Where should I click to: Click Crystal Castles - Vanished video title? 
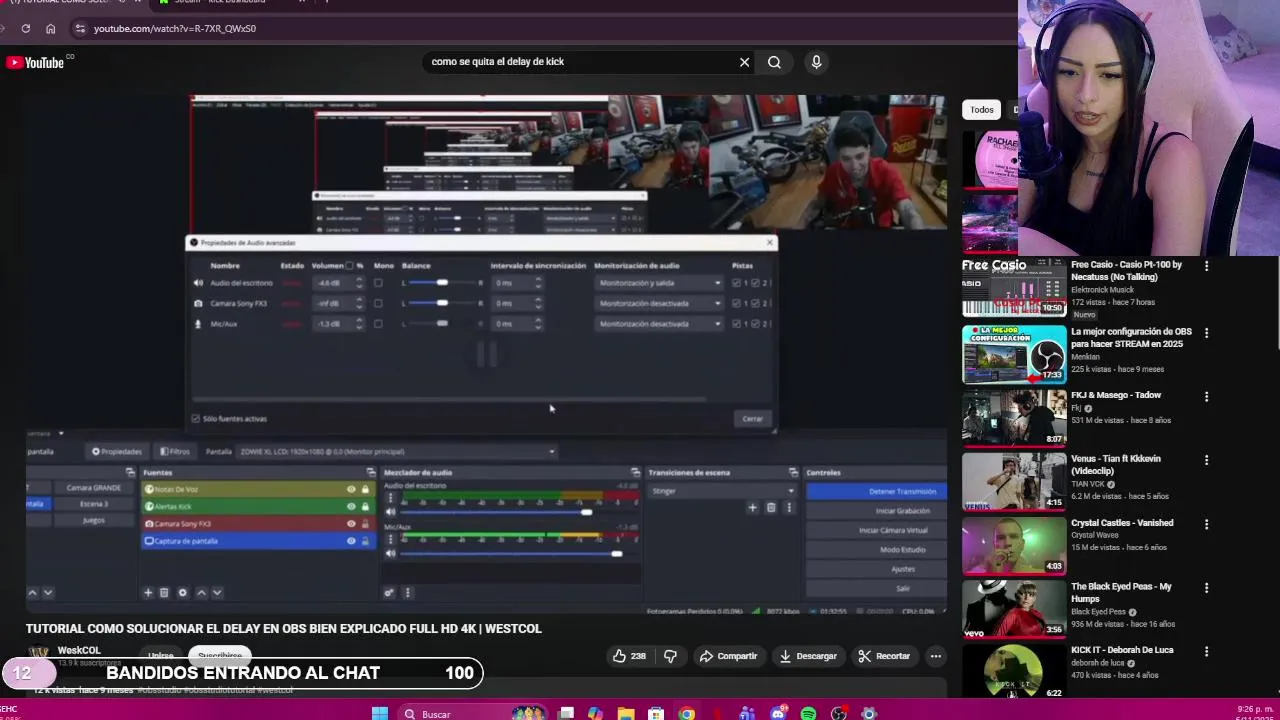coord(1122,523)
